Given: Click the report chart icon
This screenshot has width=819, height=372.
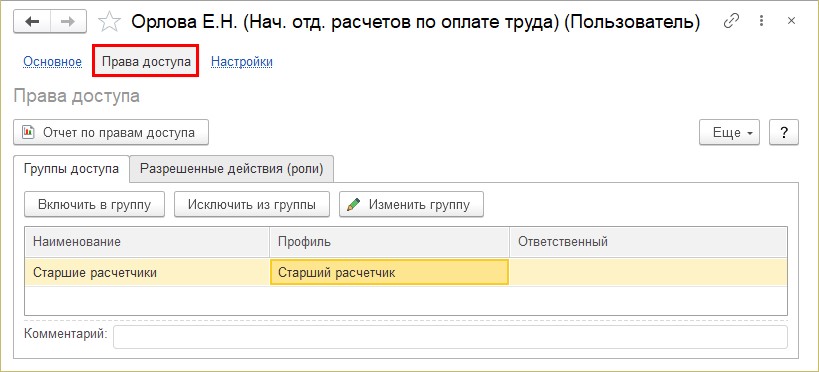Looking at the screenshot, I should (28, 132).
